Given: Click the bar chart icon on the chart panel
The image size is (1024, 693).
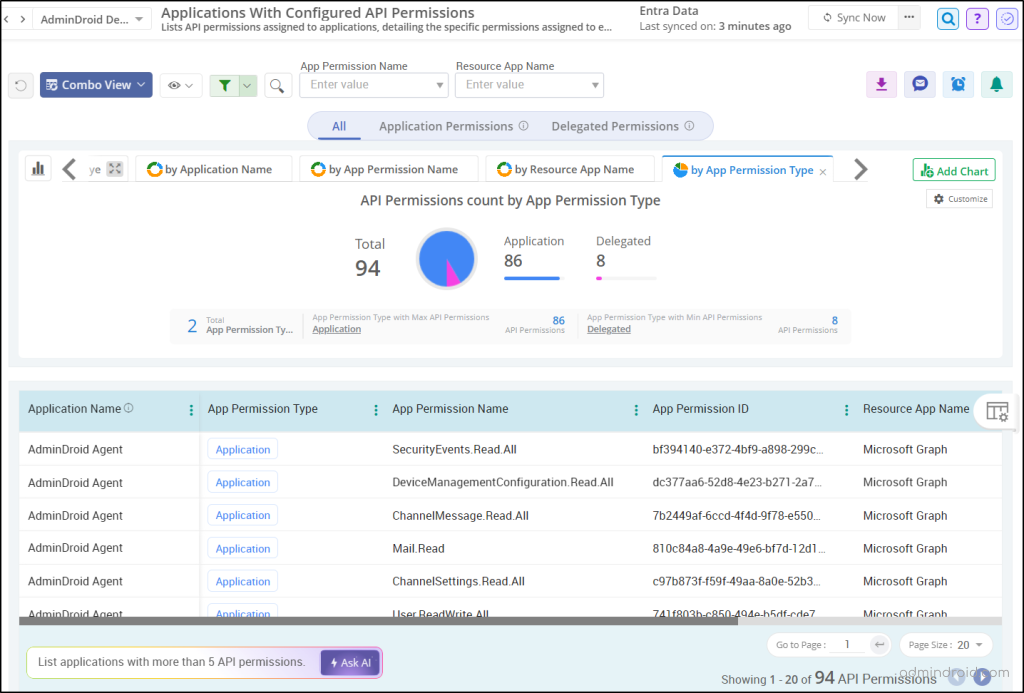Looking at the screenshot, I should [x=39, y=169].
